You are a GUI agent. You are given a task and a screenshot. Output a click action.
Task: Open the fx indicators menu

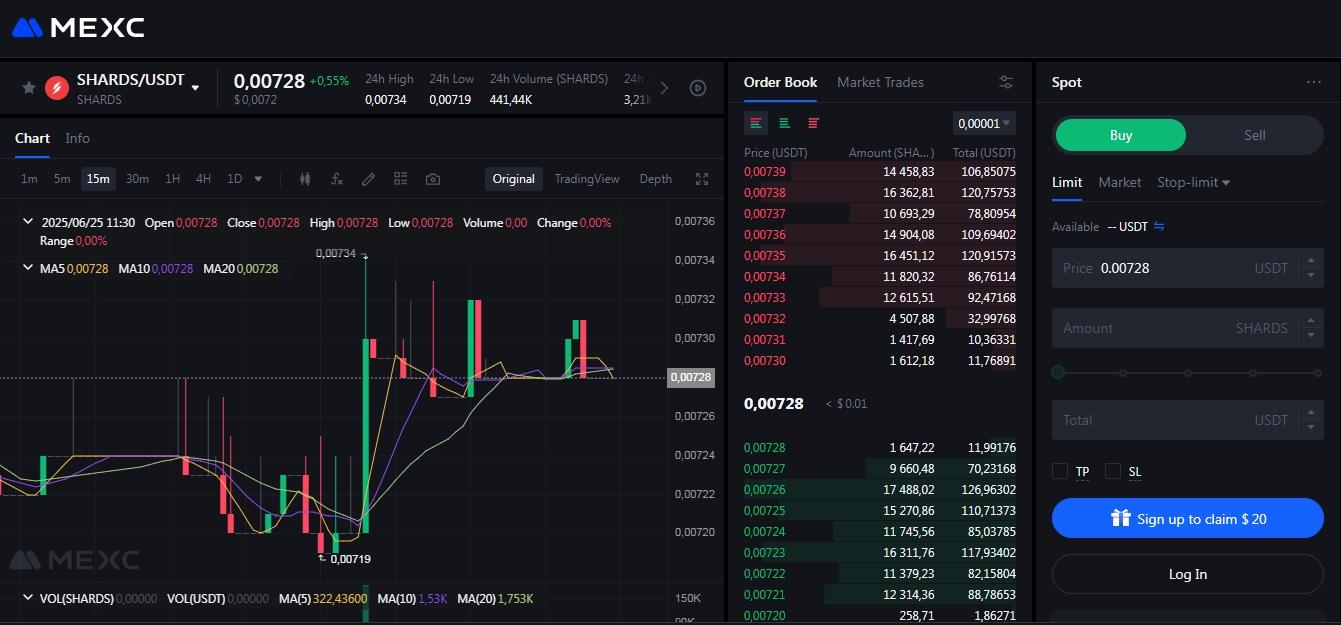click(337, 179)
